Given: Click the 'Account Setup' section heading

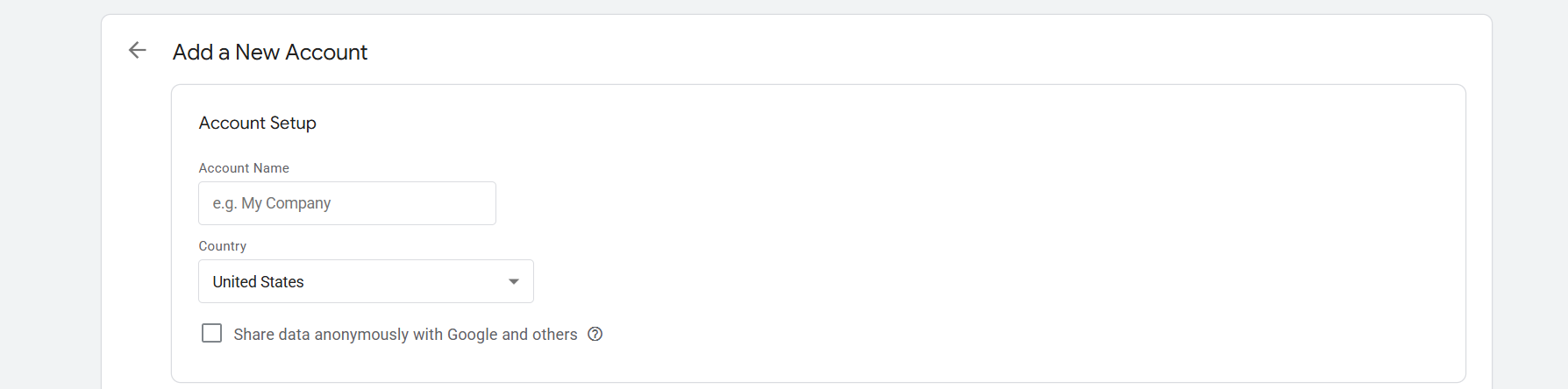Looking at the screenshot, I should coord(257,124).
